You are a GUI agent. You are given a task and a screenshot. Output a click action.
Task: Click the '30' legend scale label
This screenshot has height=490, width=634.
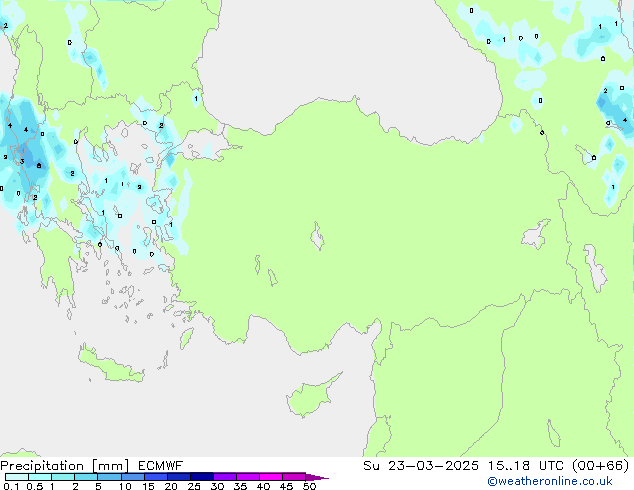pos(217,486)
